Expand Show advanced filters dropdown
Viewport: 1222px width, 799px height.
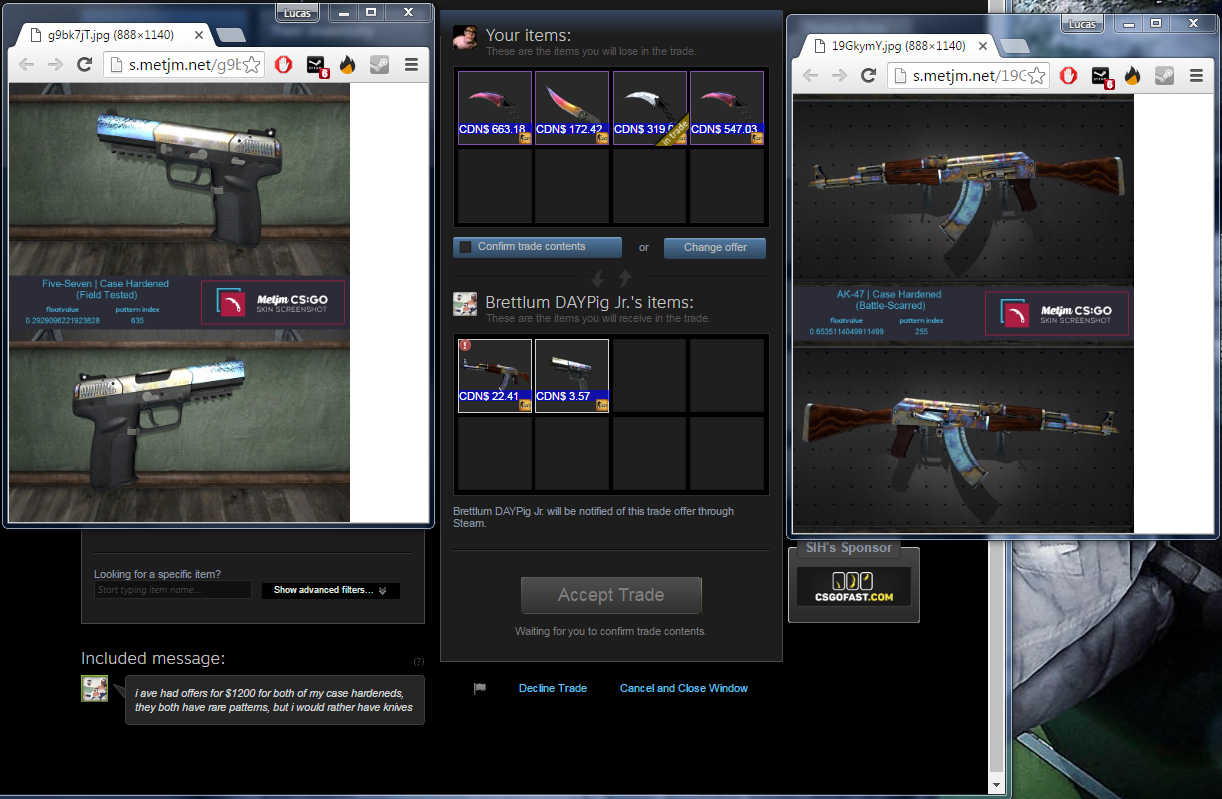point(331,590)
